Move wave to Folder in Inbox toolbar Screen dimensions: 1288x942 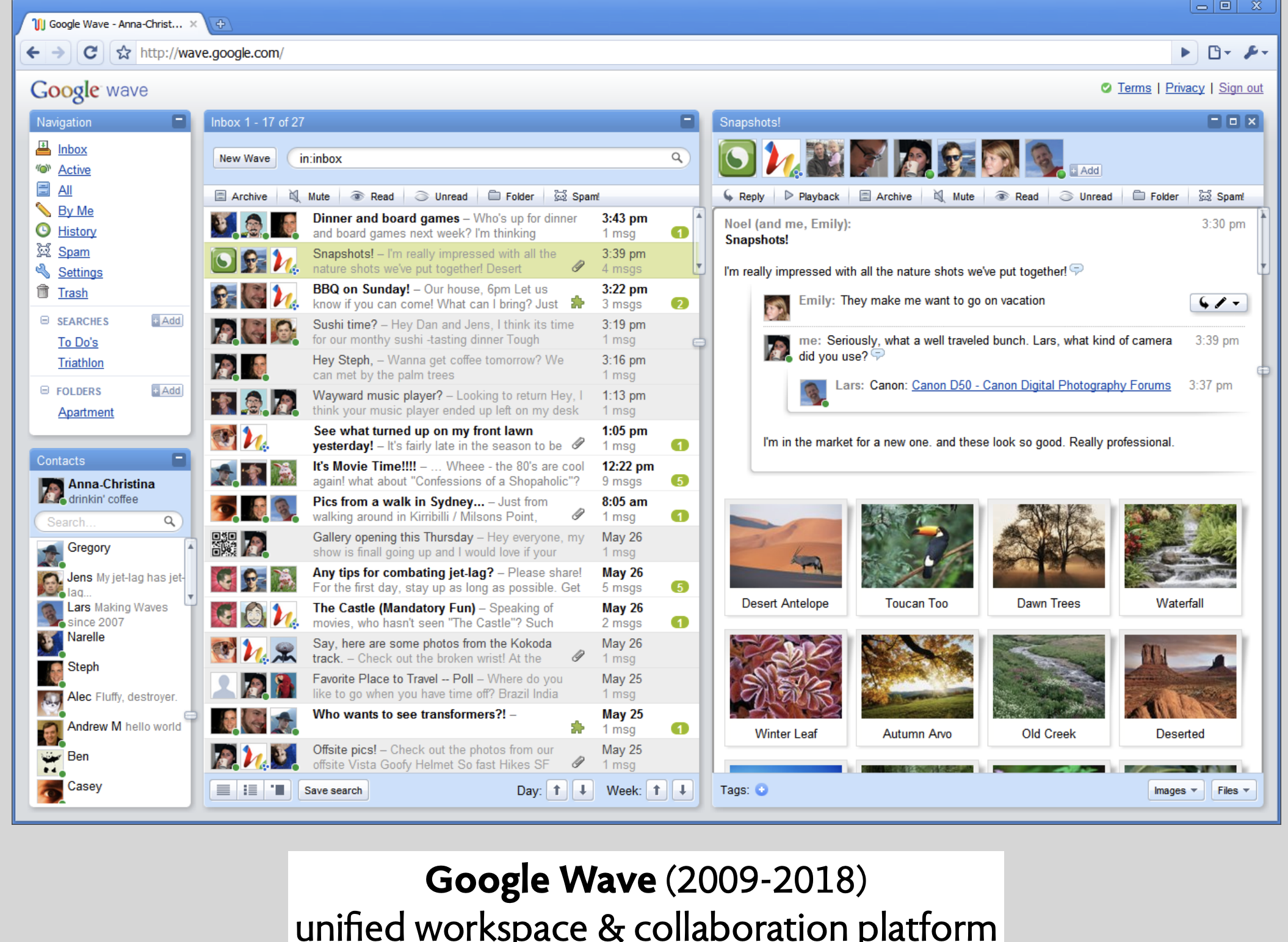511,196
